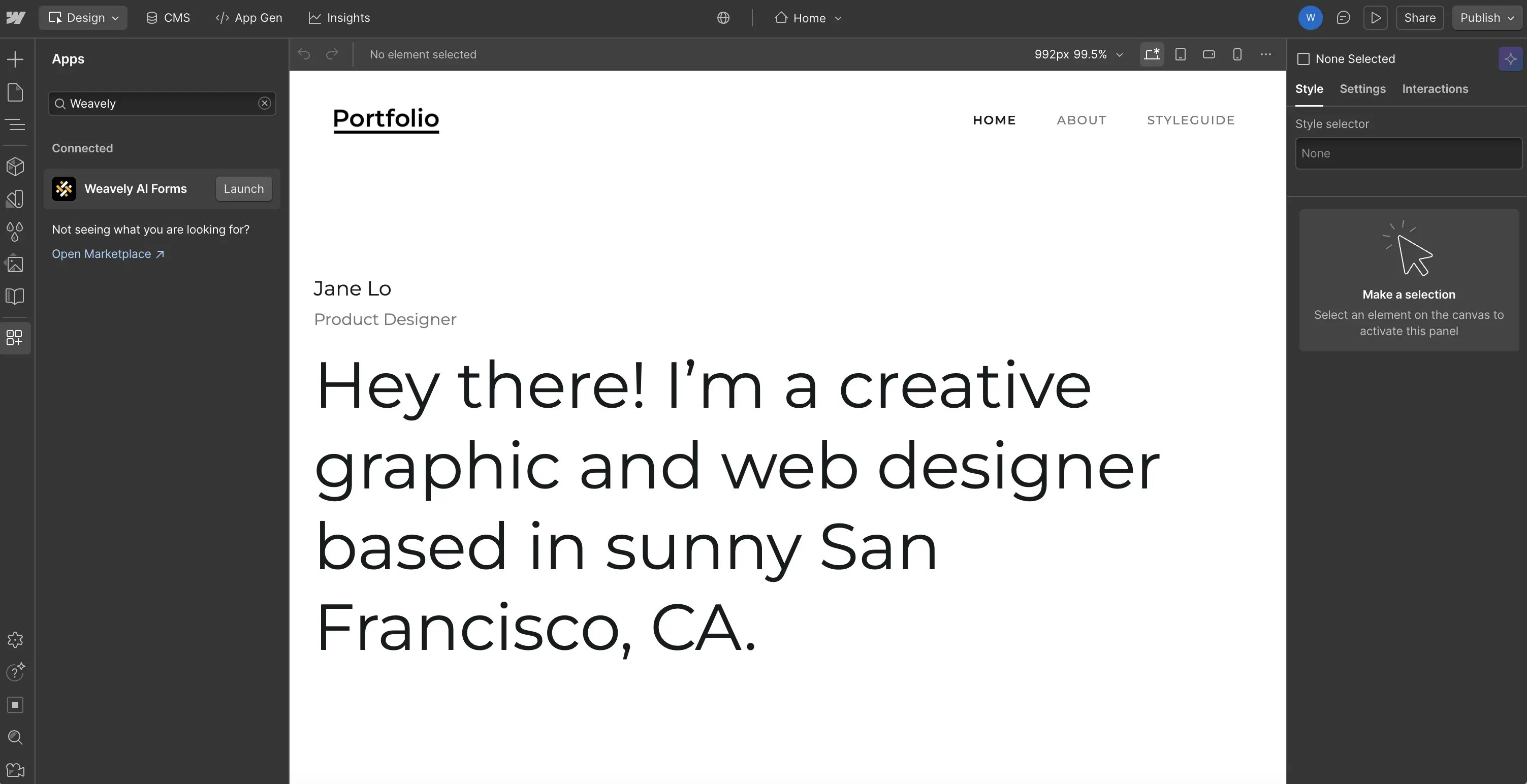Clear the Weavely search field
The width and height of the screenshot is (1527, 784).
point(264,103)
